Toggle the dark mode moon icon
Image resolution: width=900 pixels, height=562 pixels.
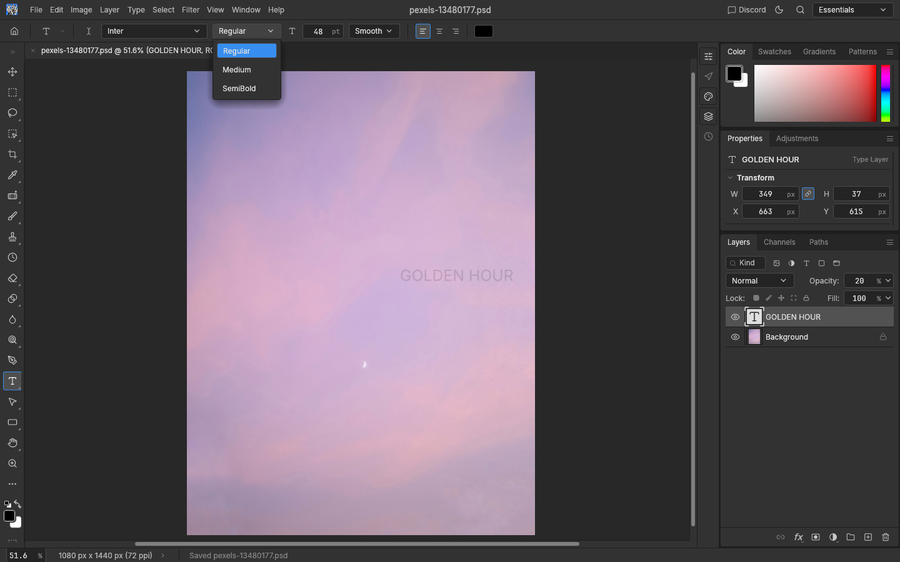(779, 10)
